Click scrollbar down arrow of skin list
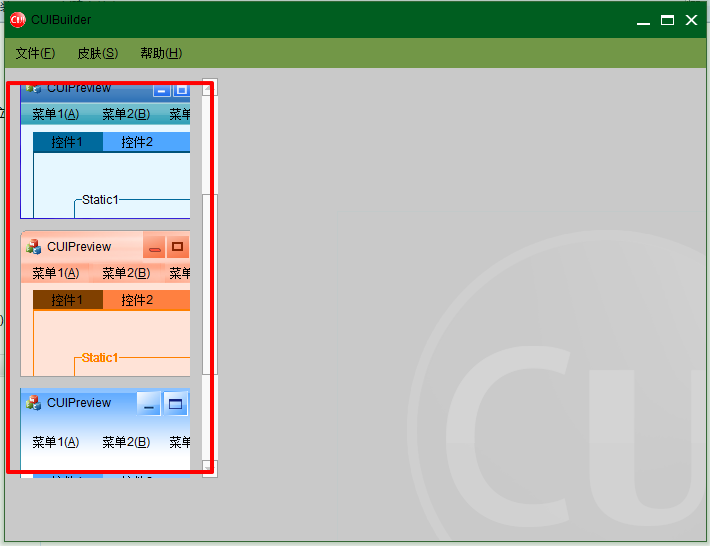This screenshot has height=546, width=710. click(209, 467)
